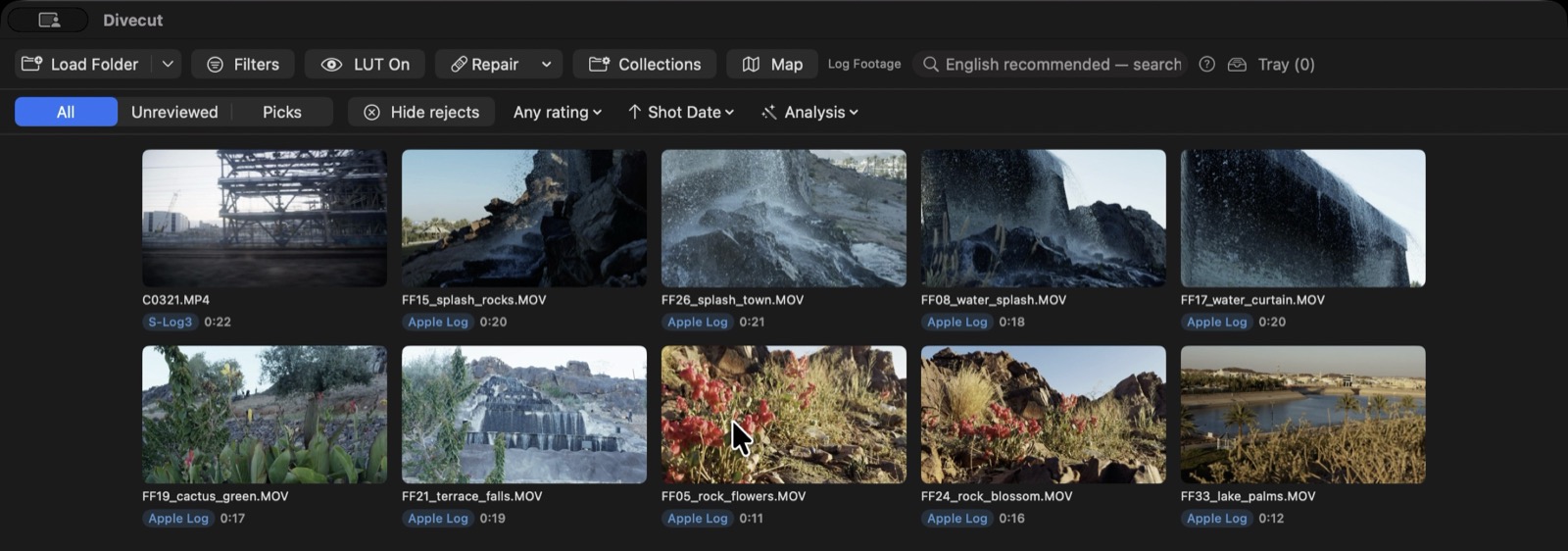The image size is (1568, 551).
Task: Click the 0:11 duration under FF05_rock_flowers.MOV
Action: 752,518
